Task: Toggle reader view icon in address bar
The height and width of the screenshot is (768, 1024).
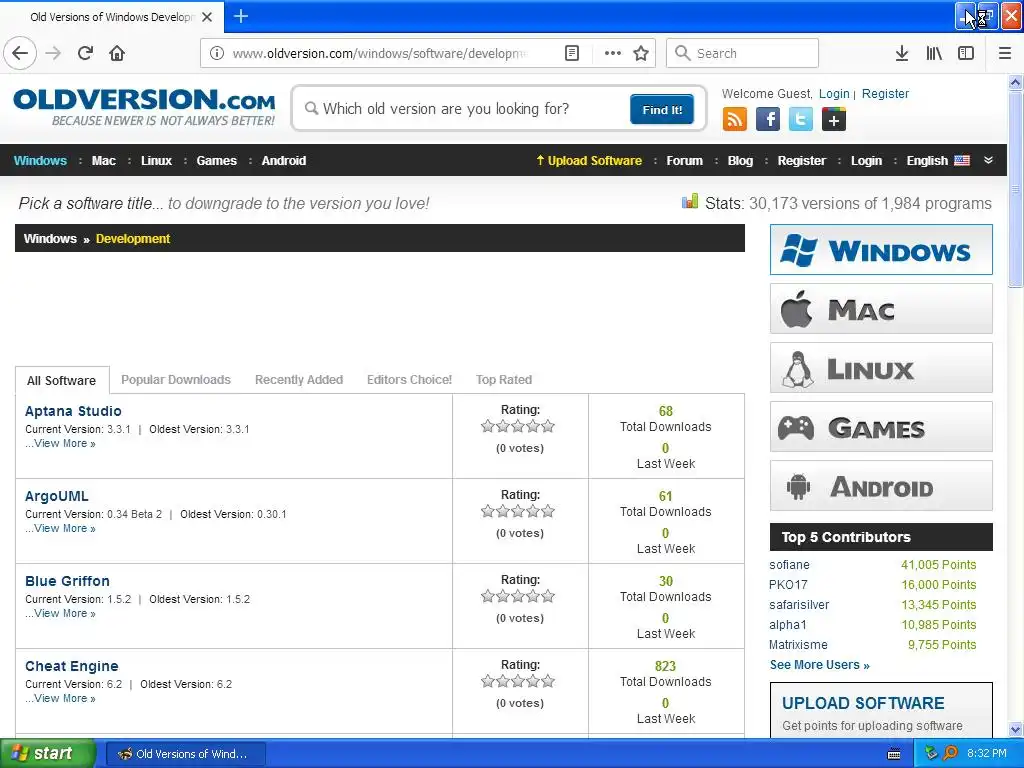Action: [x=571, y=53]
